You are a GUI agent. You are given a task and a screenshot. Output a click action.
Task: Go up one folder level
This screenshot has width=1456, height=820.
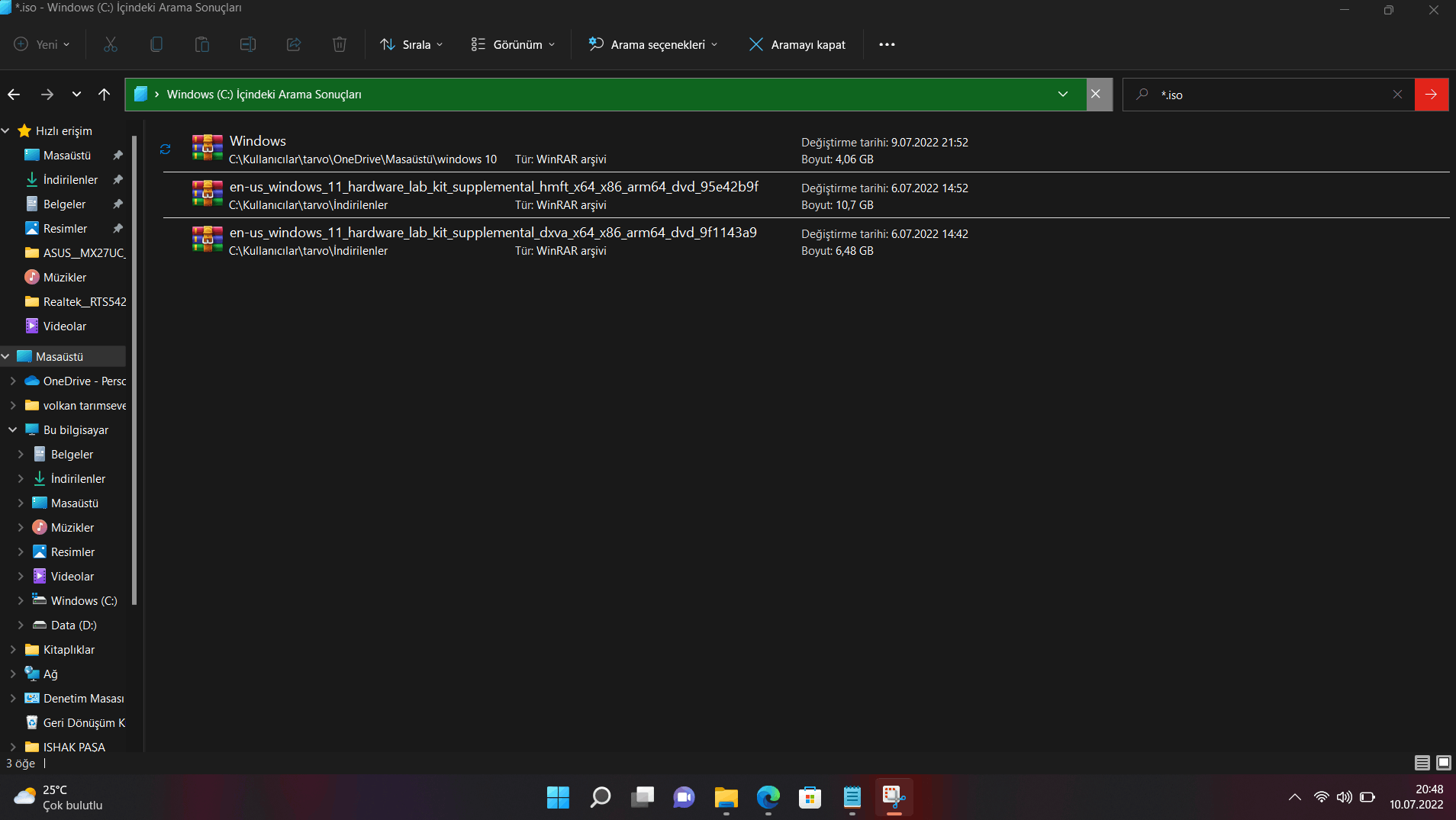[x=105, y=95]
